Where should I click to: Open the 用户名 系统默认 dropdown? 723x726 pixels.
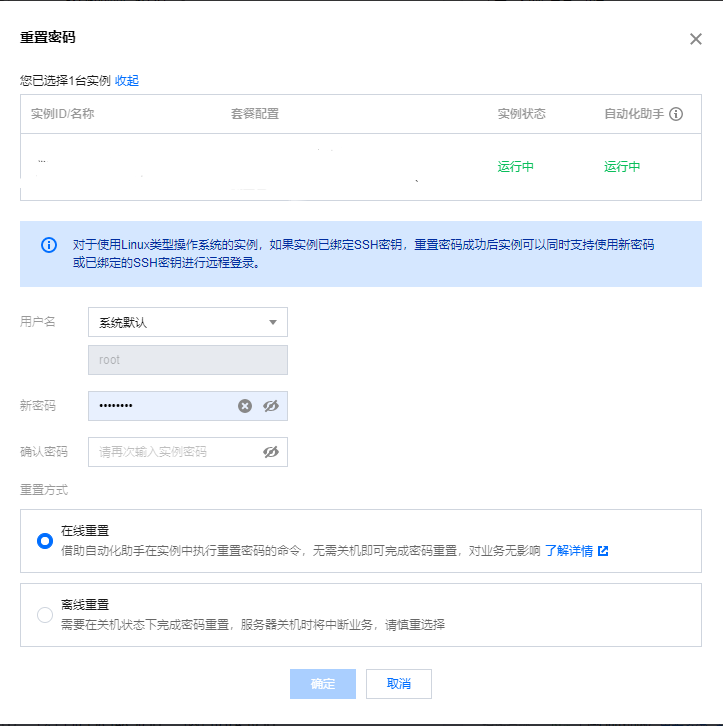(x=187, y=322)
